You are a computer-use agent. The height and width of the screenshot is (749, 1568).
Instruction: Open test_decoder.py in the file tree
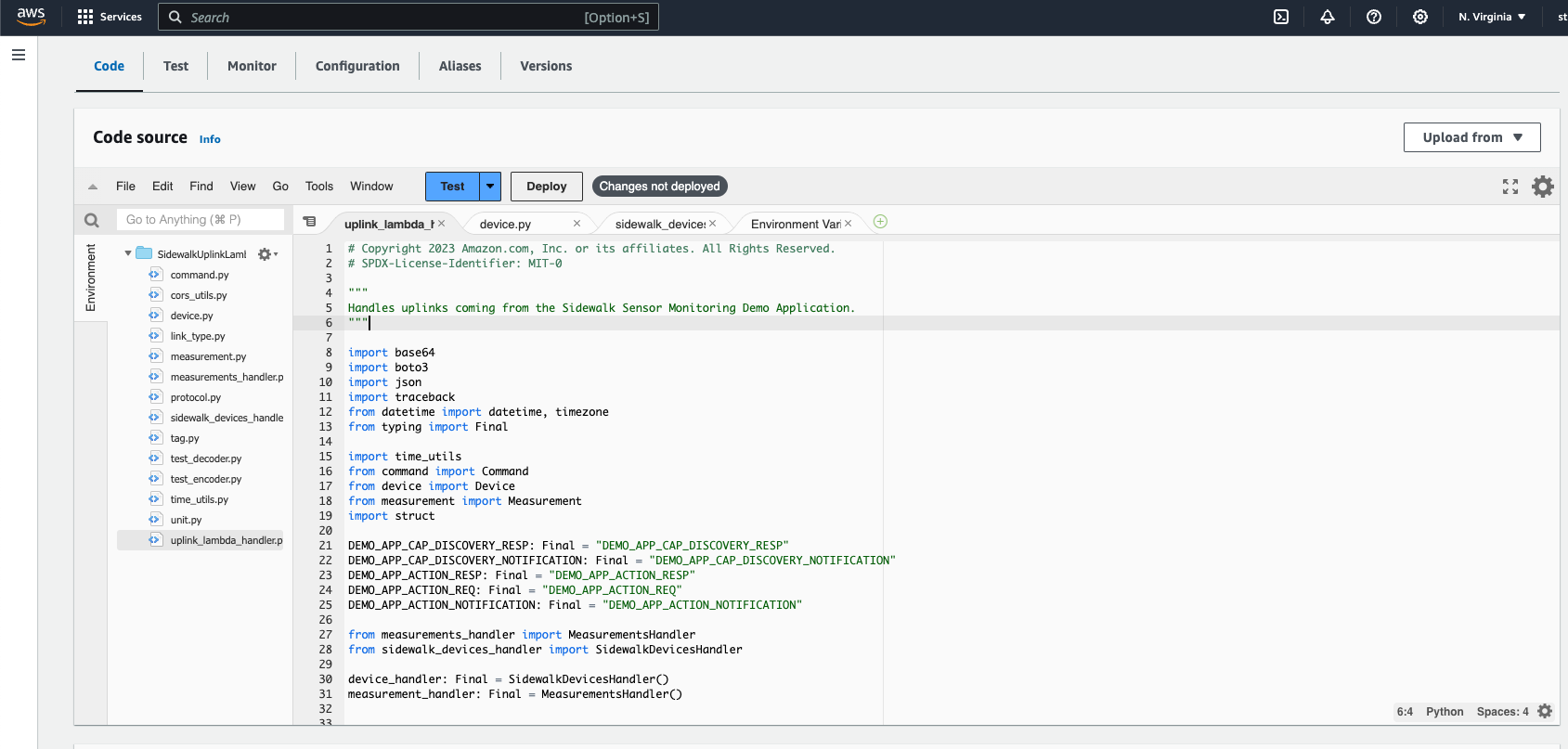click(206, 458)
